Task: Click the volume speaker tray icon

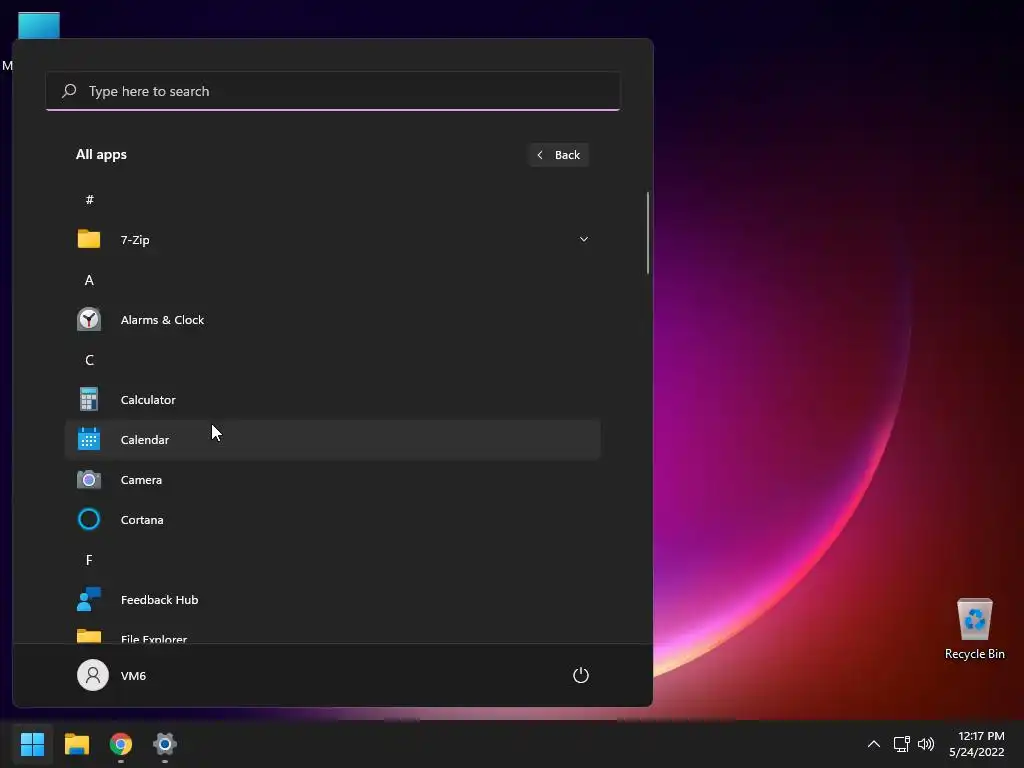Action: pyautogui.click(x=926, y=744)
